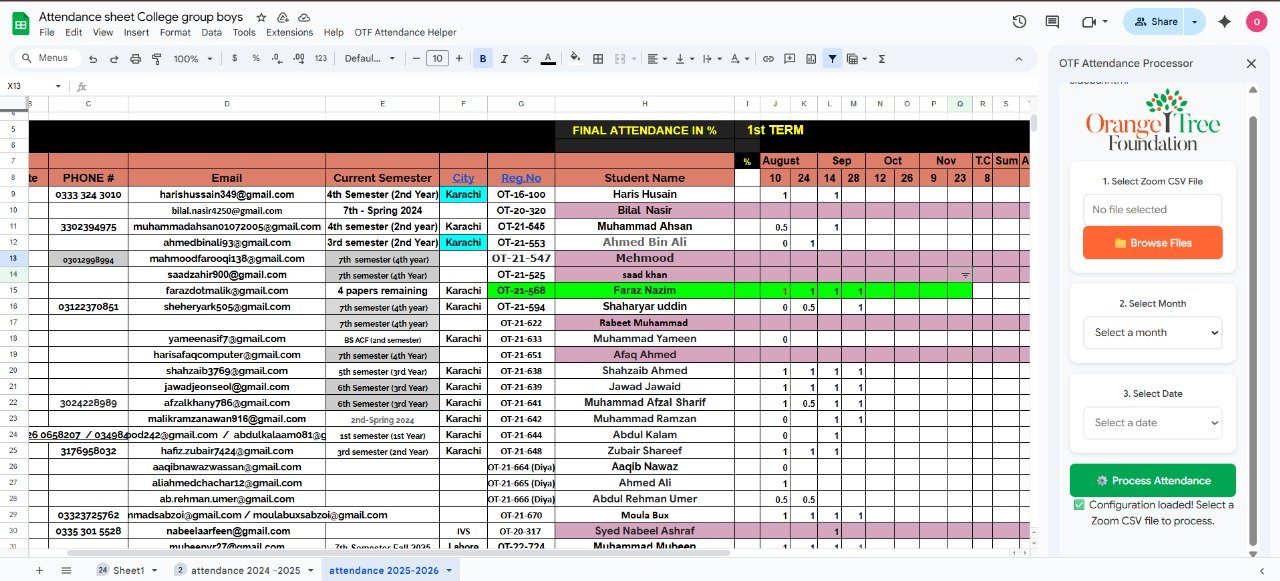Open the OTF Attendance Helper menu
1280x581 pixels.
point(405,32)
